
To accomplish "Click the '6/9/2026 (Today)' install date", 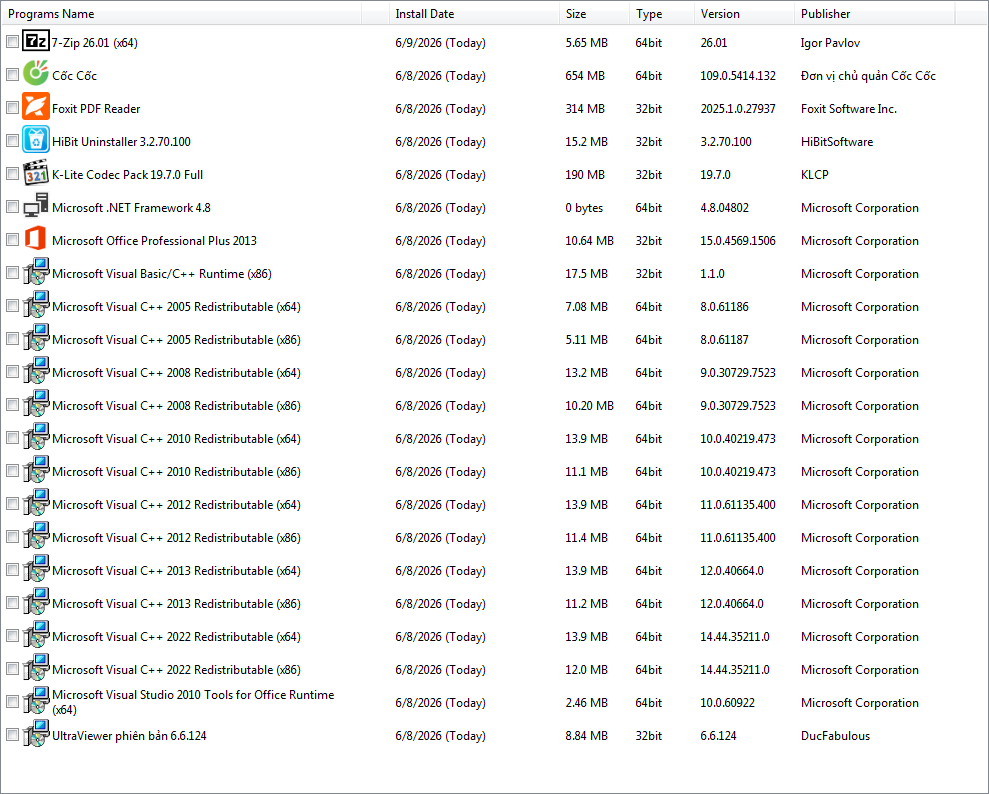I will coord(440,43).
